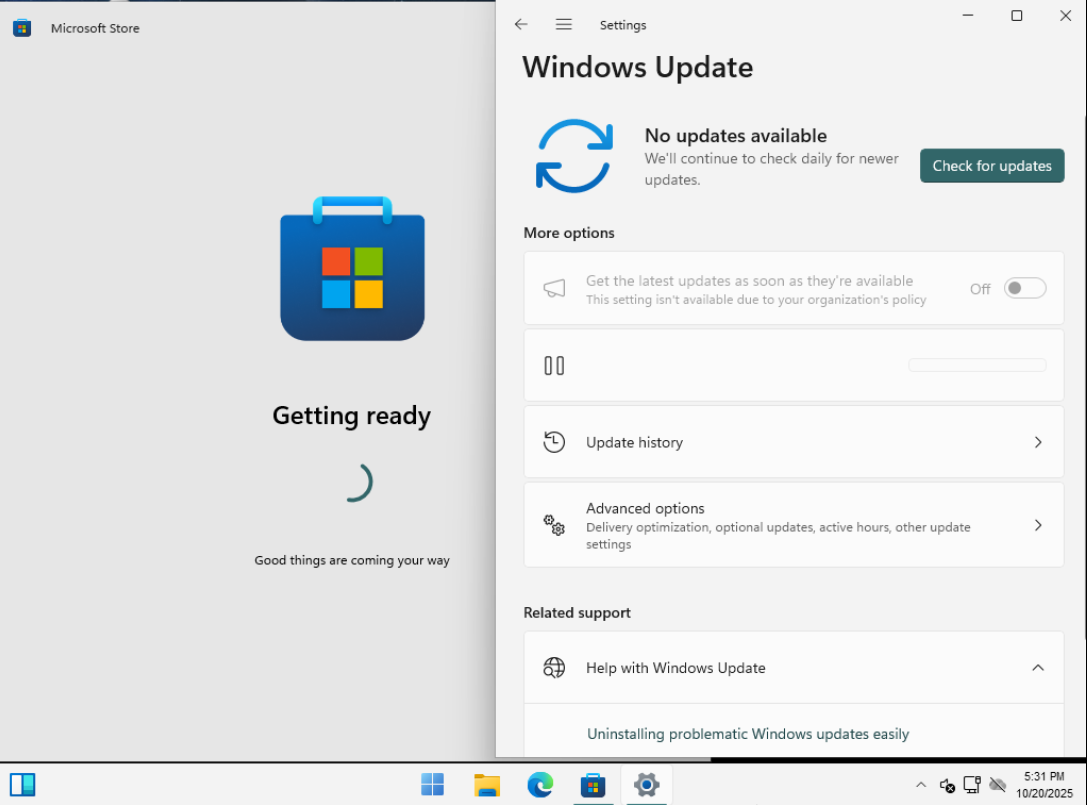Click the 'Windows Update' page title
The image size is (1087, 805).
click(x=637, y=67)
